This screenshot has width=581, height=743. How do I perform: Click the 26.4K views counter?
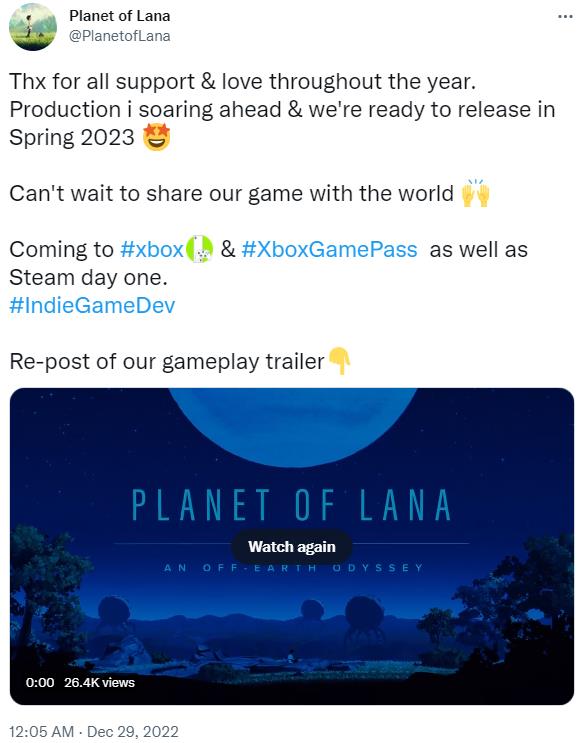pyautogui.click(x=99, y=682)
